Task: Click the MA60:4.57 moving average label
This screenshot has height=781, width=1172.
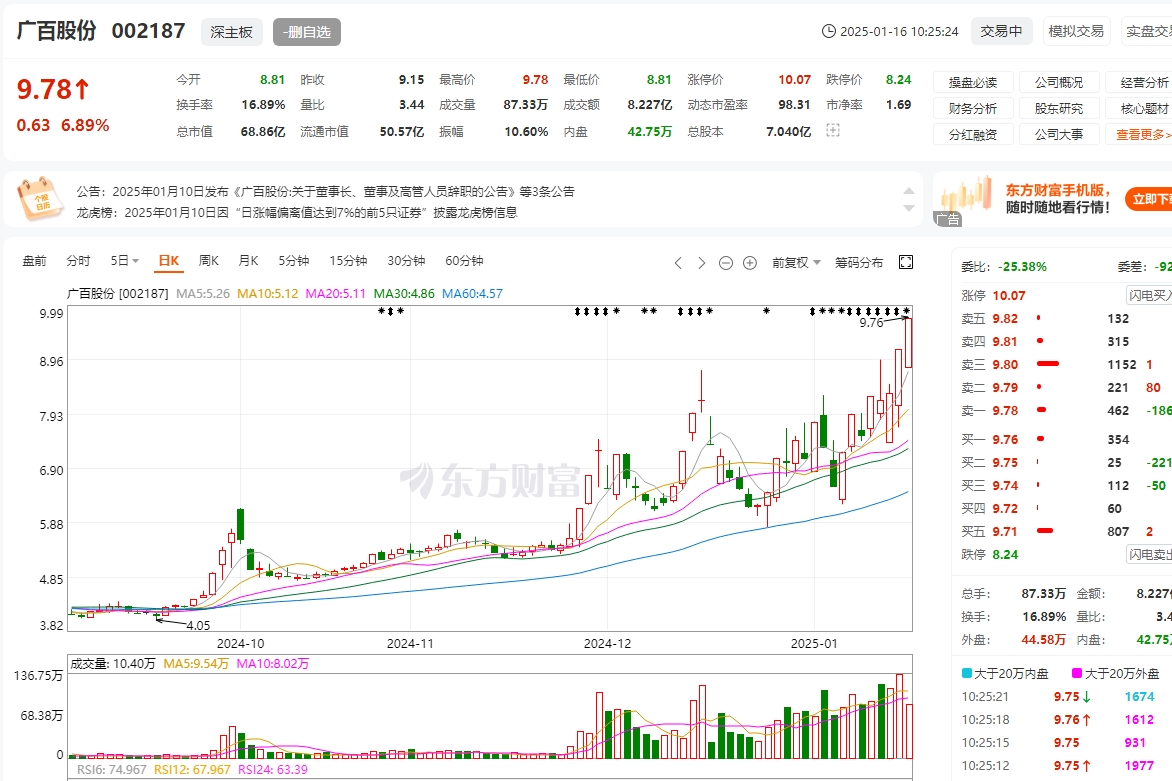Action: pos(472,294)
